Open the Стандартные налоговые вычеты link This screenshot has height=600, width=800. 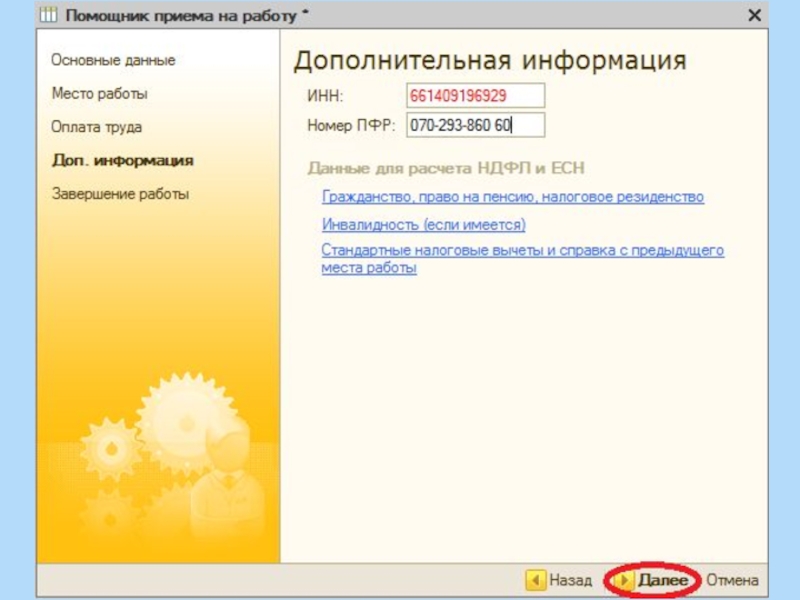pyautogui.click(x=522, y=251)
